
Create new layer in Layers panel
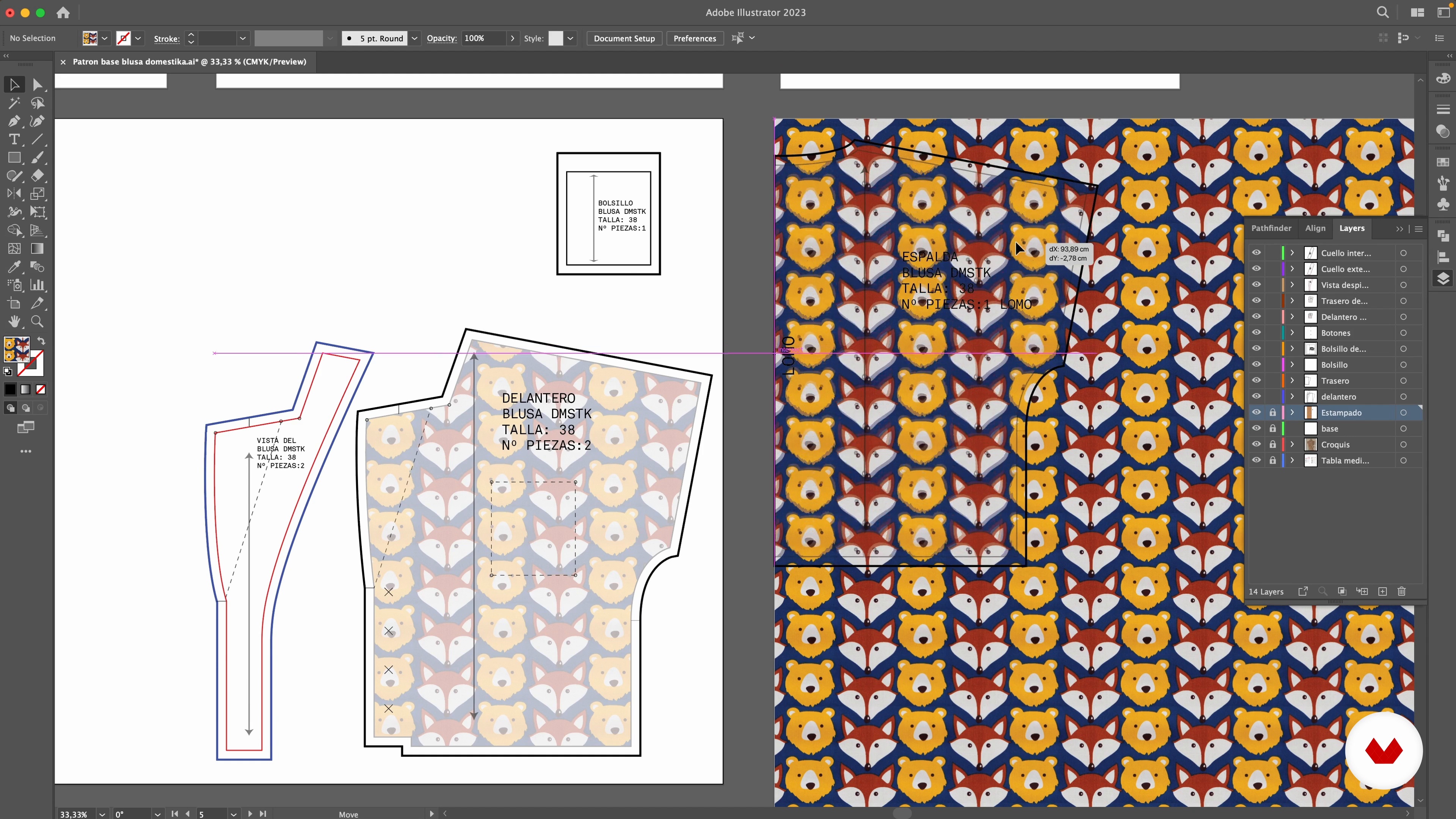pos(1382,591)
